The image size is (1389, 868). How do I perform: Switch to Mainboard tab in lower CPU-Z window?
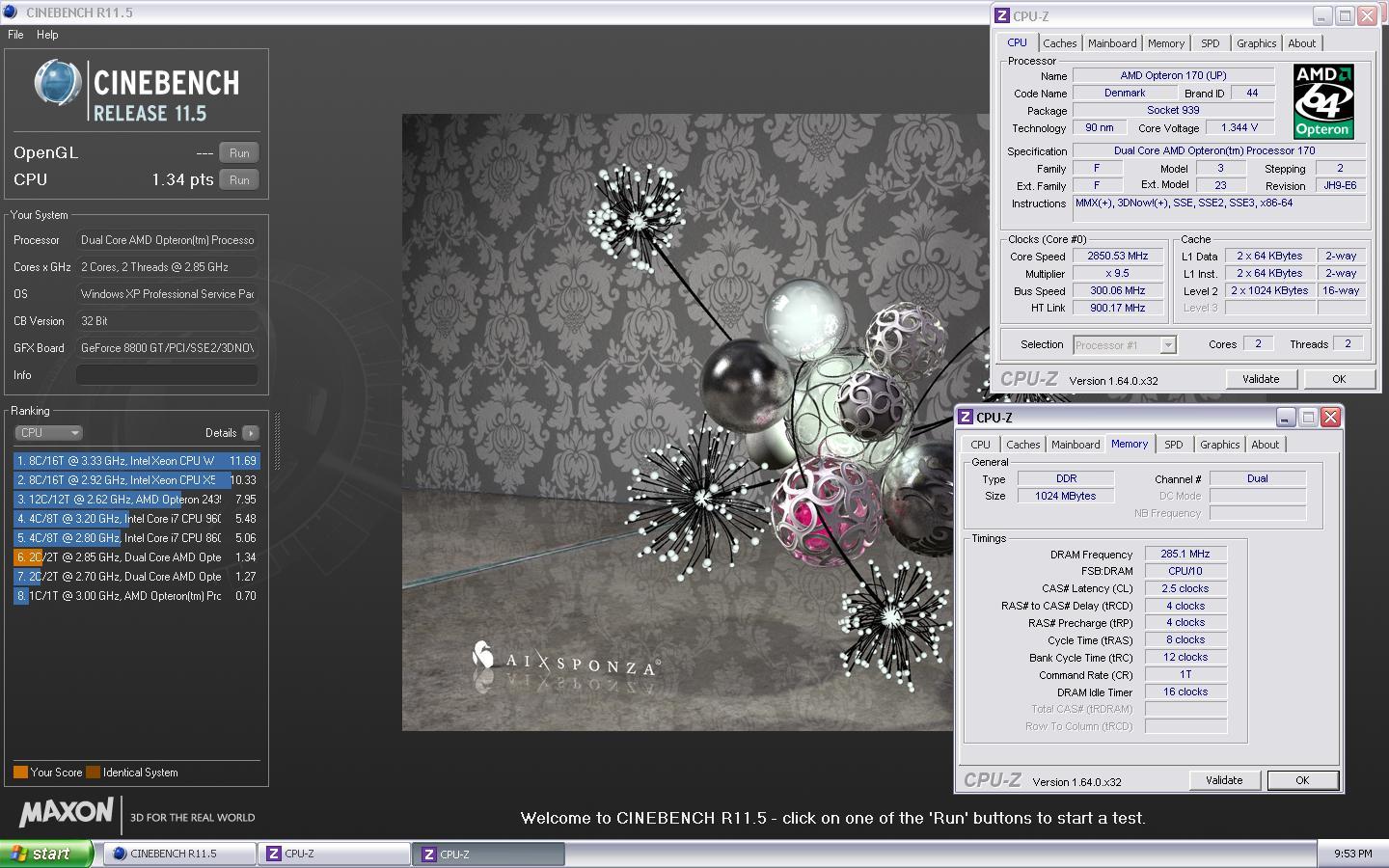tap(1076, 445)
